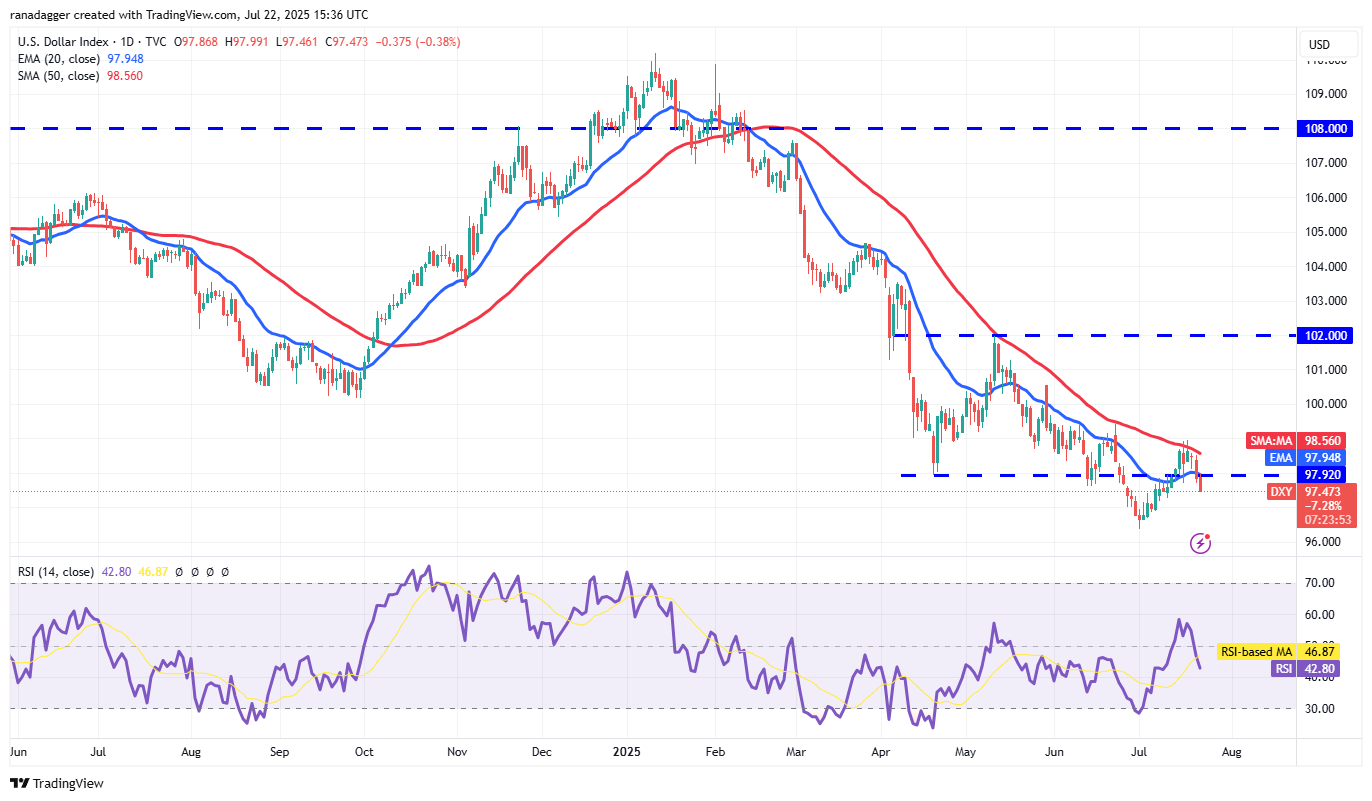Click the purple lightning bolt events icon
The height and width of the screenshot is (801, 1372).
tap(1201, 543)
